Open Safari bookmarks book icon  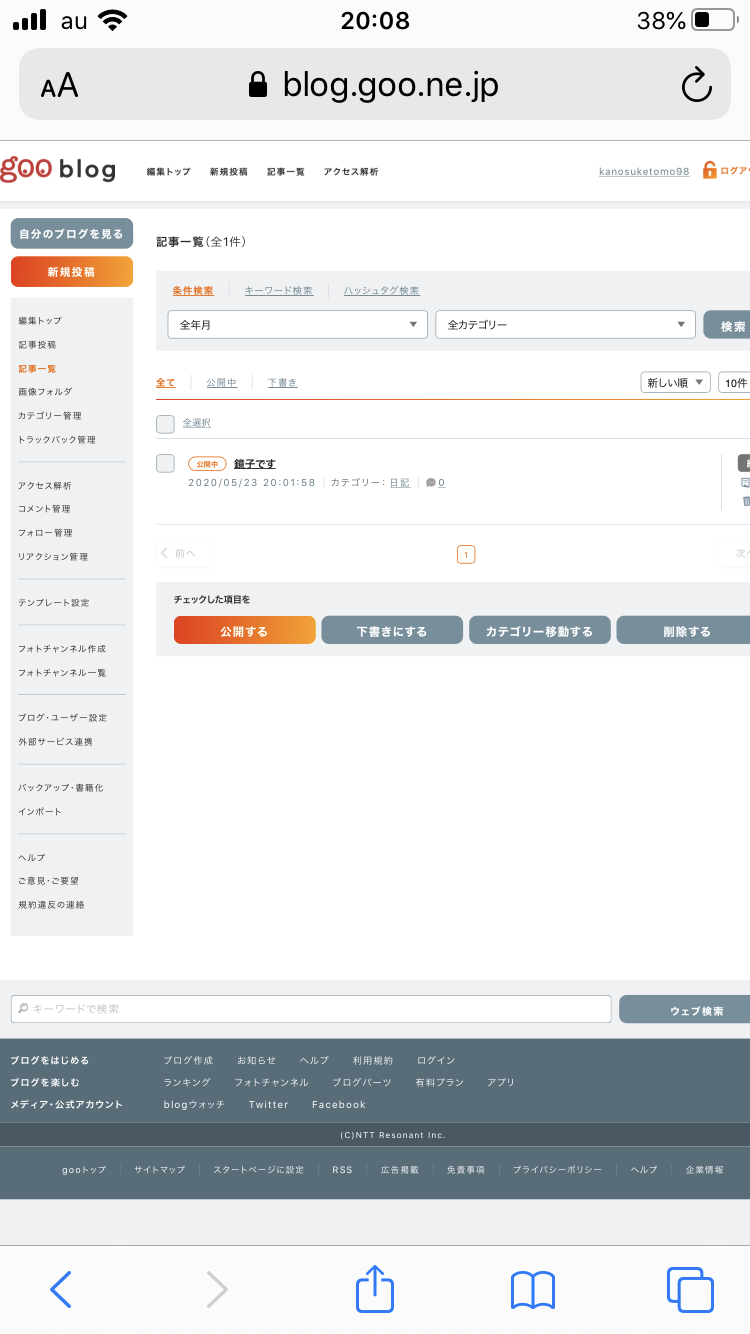click(532, 1289)
